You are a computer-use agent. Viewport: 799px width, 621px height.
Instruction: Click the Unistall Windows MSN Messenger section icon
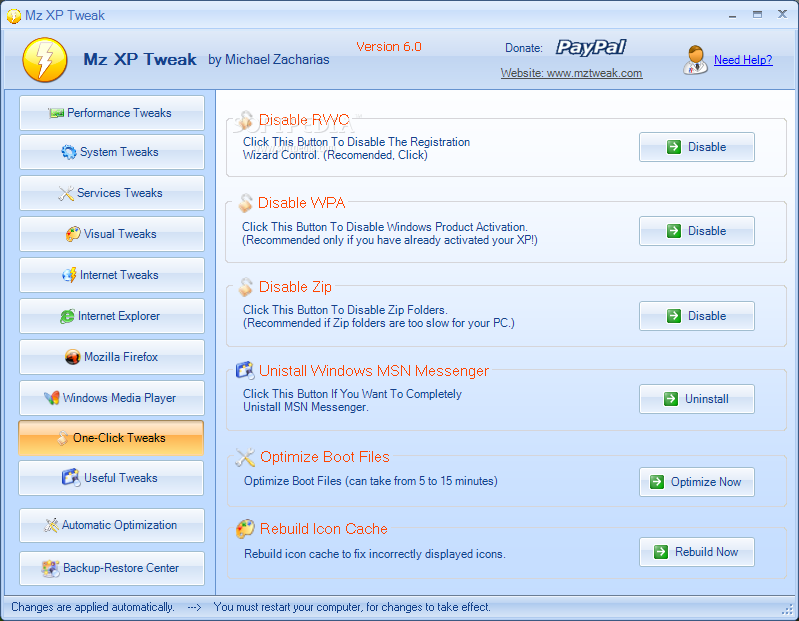(x=245, y=370)
